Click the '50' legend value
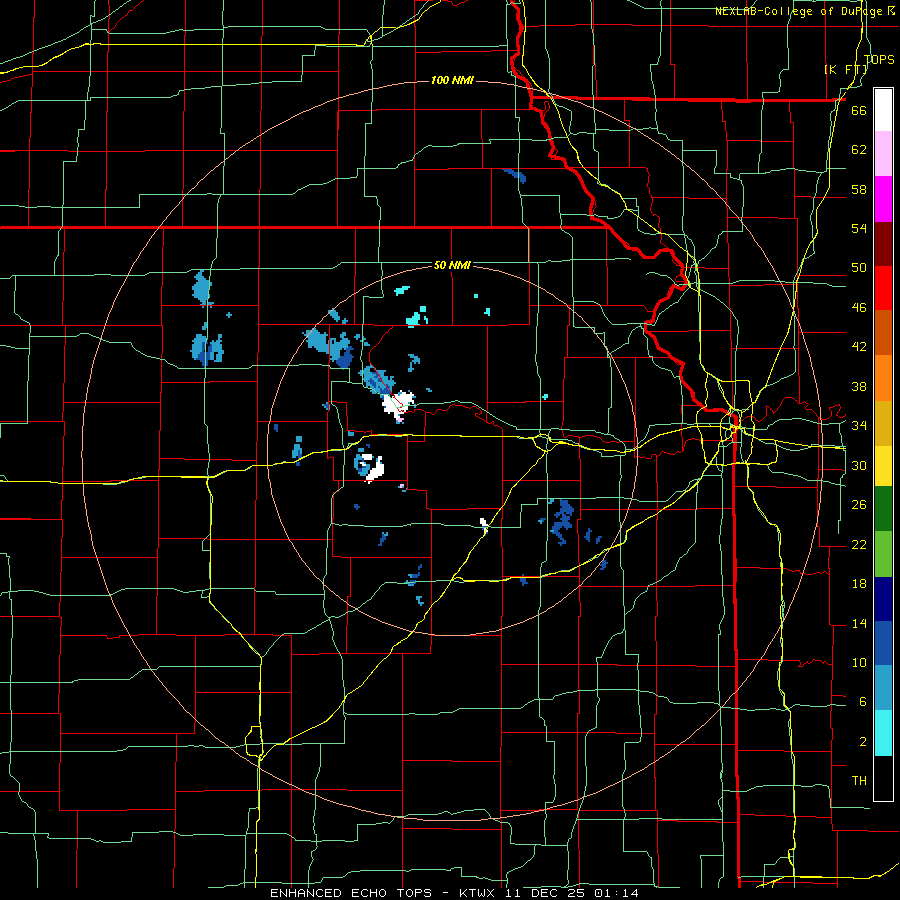The image size is (900, 900). point(859,268)
